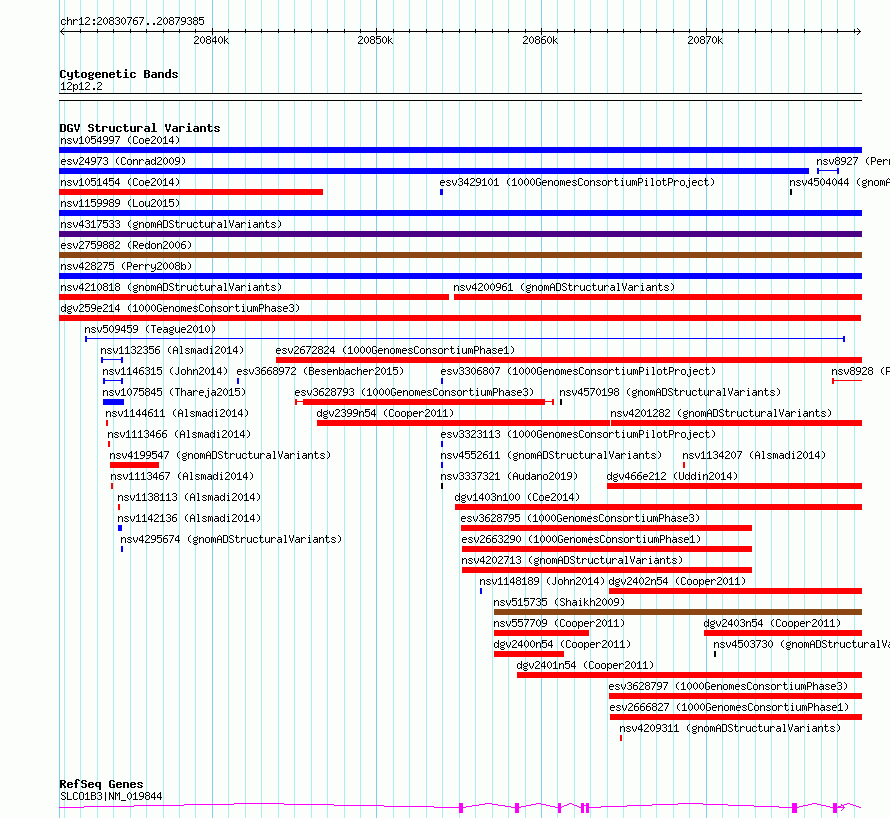Click the nsv4210818 gnomAD variant label

[x=171, y=287]
